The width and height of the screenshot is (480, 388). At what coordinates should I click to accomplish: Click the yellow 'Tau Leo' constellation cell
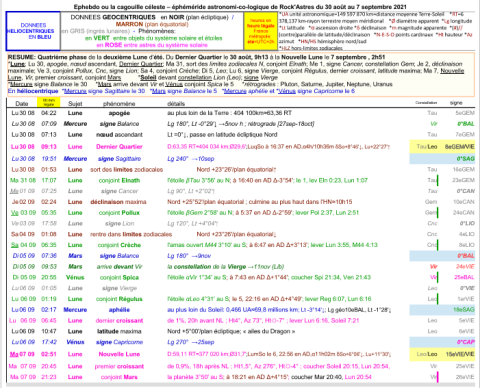click(x=427, y=147)
